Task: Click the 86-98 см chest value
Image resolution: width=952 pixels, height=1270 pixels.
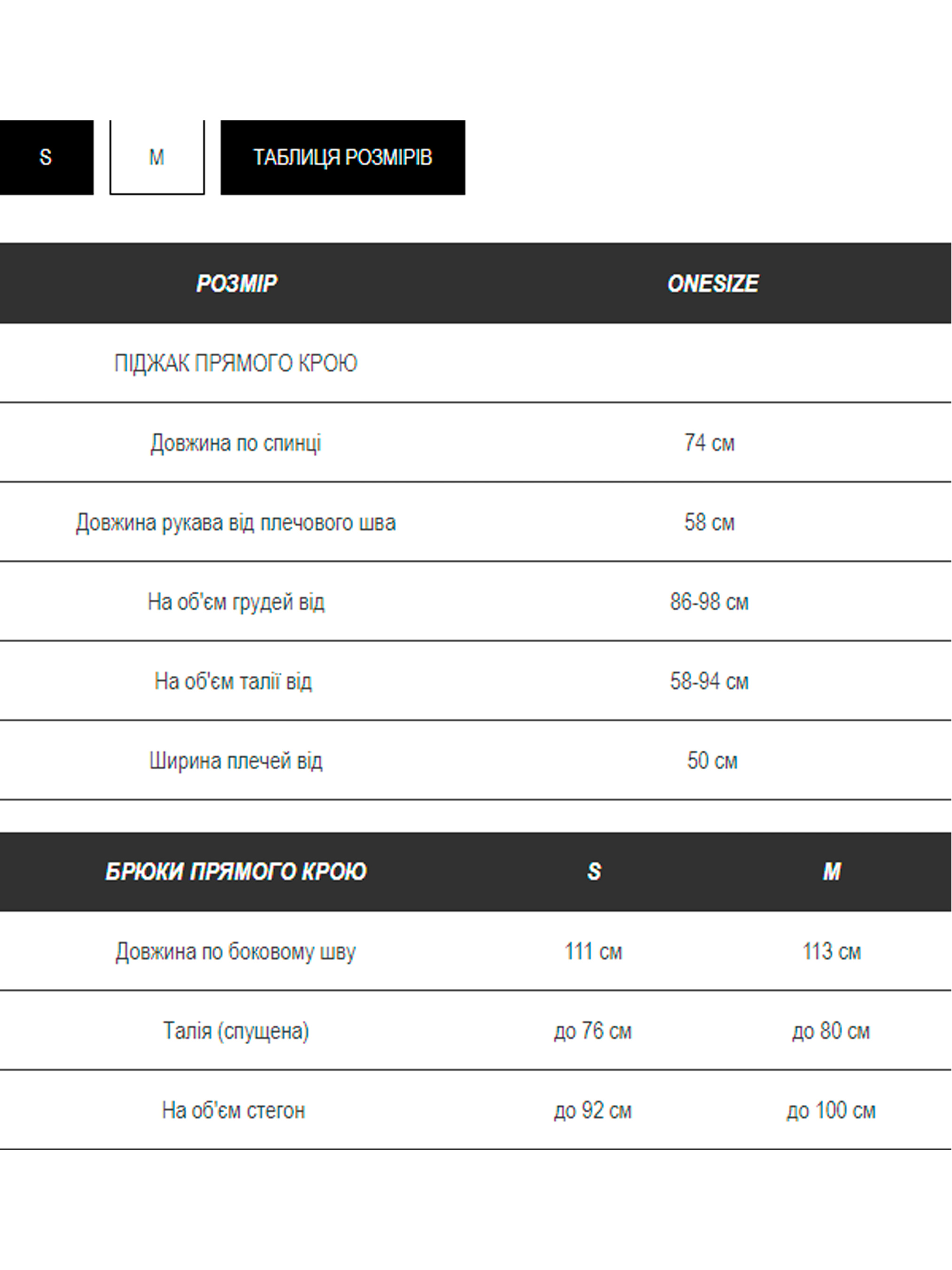Action: pos(709,602)
